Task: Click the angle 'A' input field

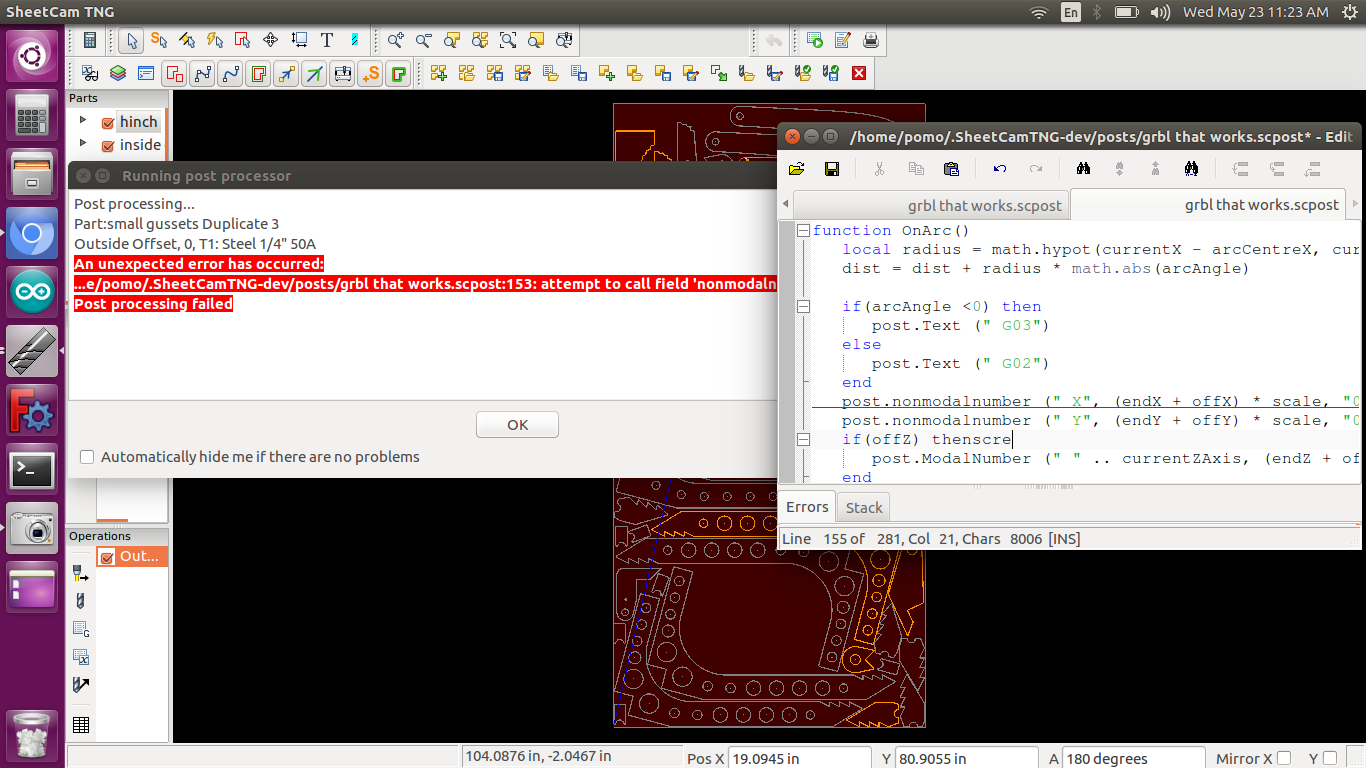Action: coord(1133,759)
